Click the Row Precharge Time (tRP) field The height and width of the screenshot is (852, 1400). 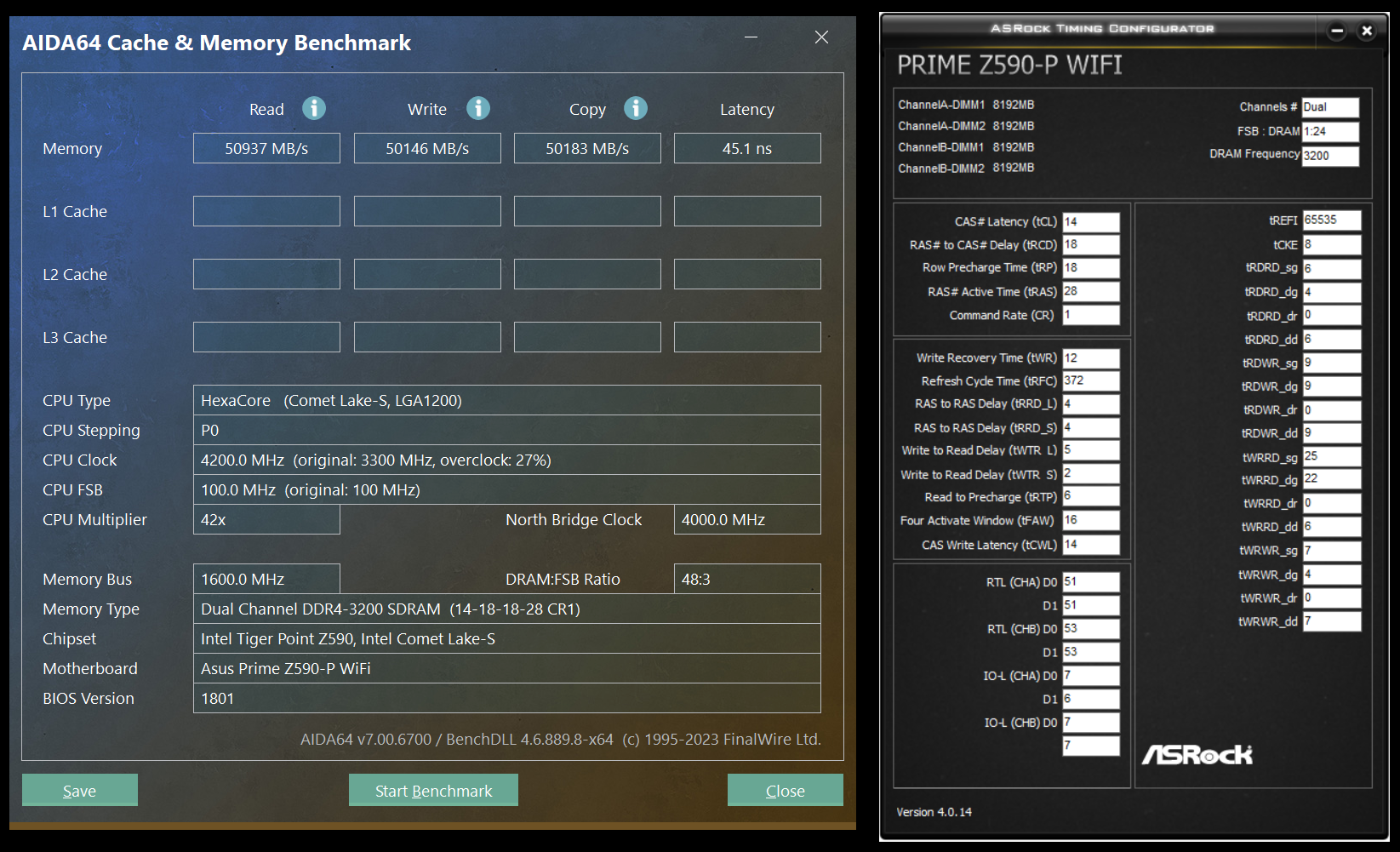pos(1091,268)
